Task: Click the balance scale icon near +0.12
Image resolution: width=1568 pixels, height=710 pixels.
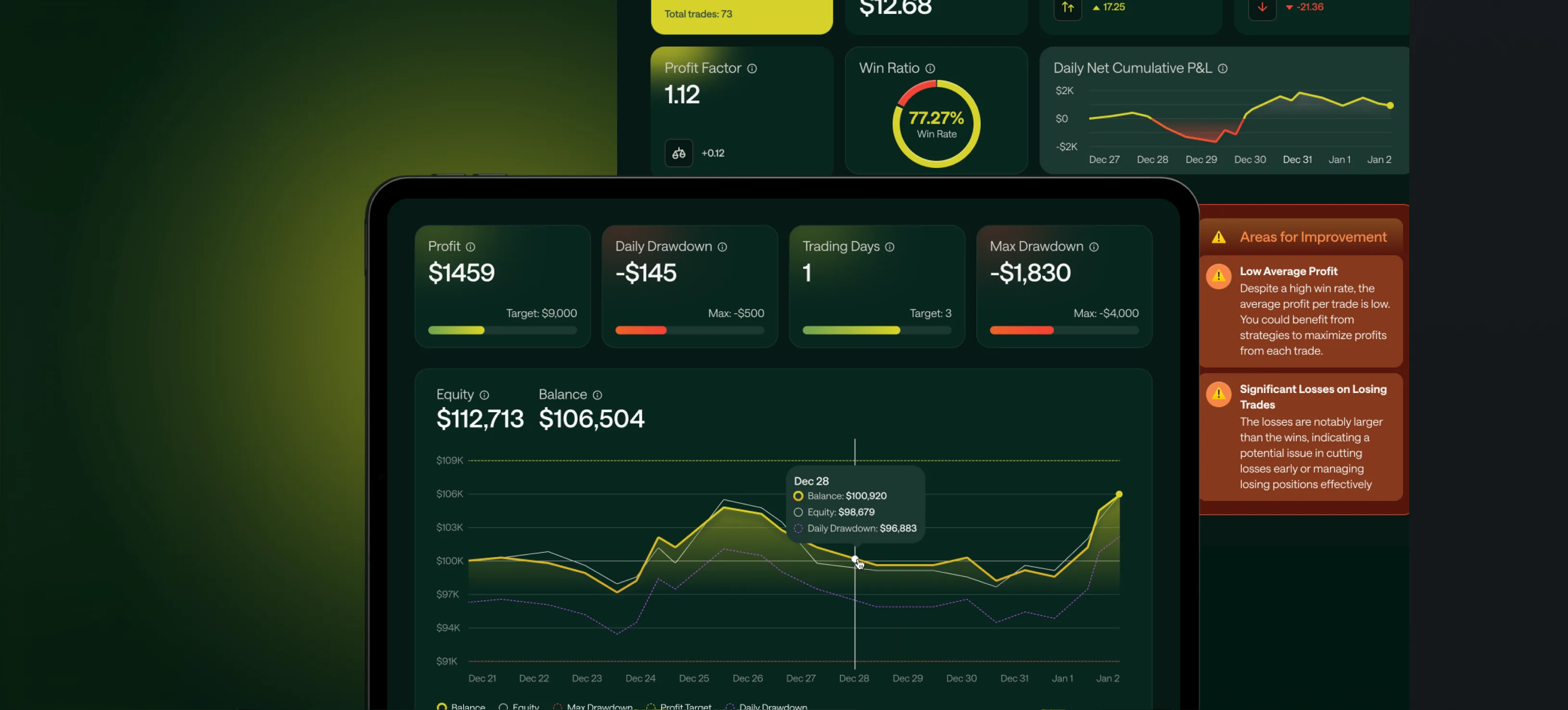Action: [679, 153]
